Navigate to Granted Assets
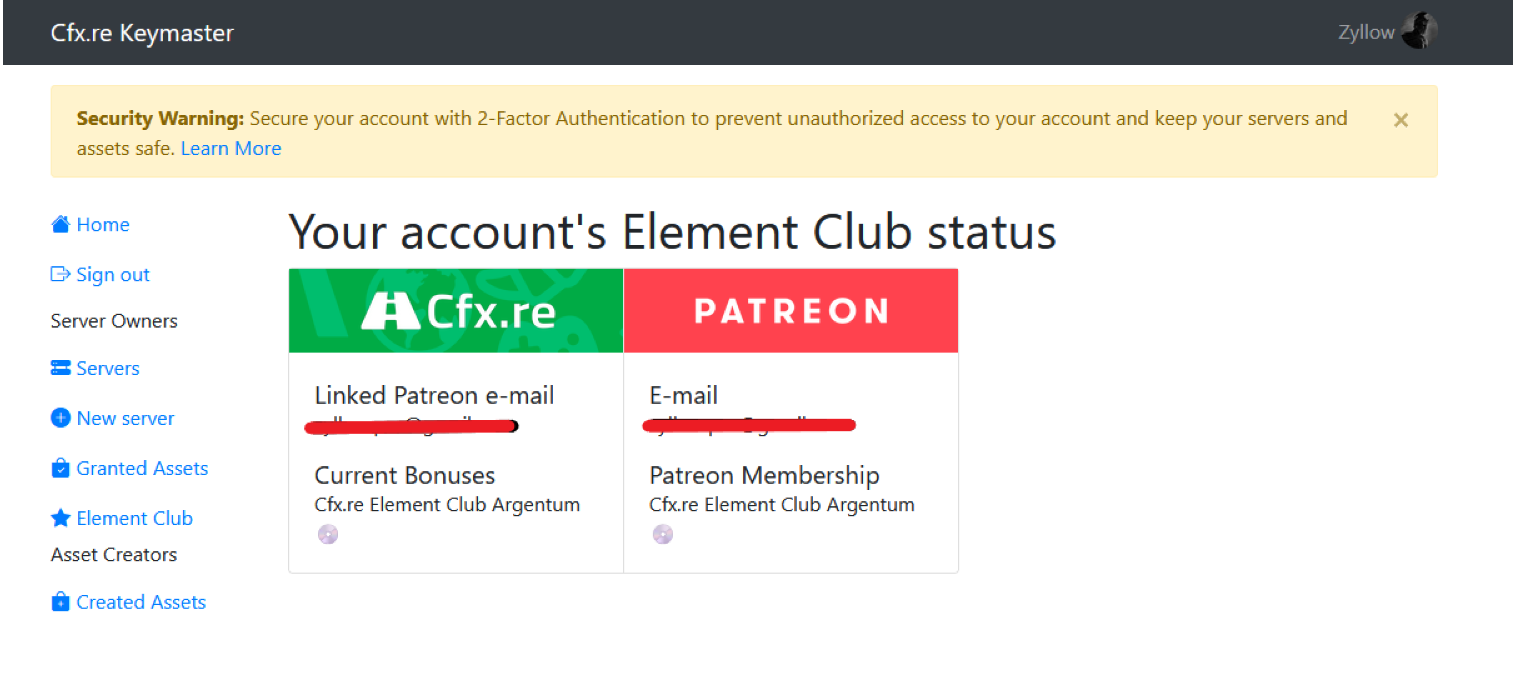The width and height of the screenshot is (1513, 688). click(142, 468)
